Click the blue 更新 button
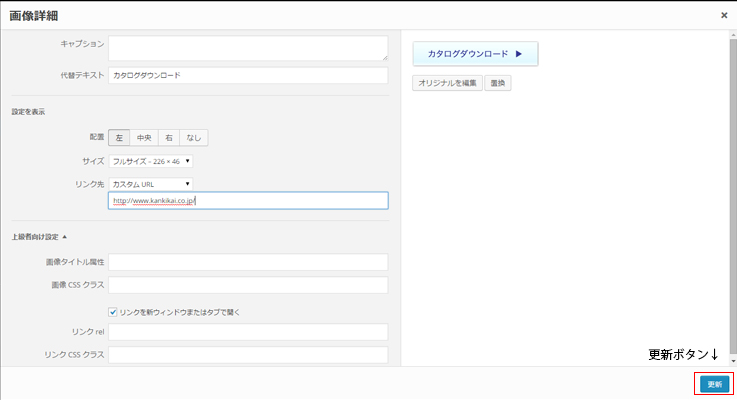 coord(714,384)
